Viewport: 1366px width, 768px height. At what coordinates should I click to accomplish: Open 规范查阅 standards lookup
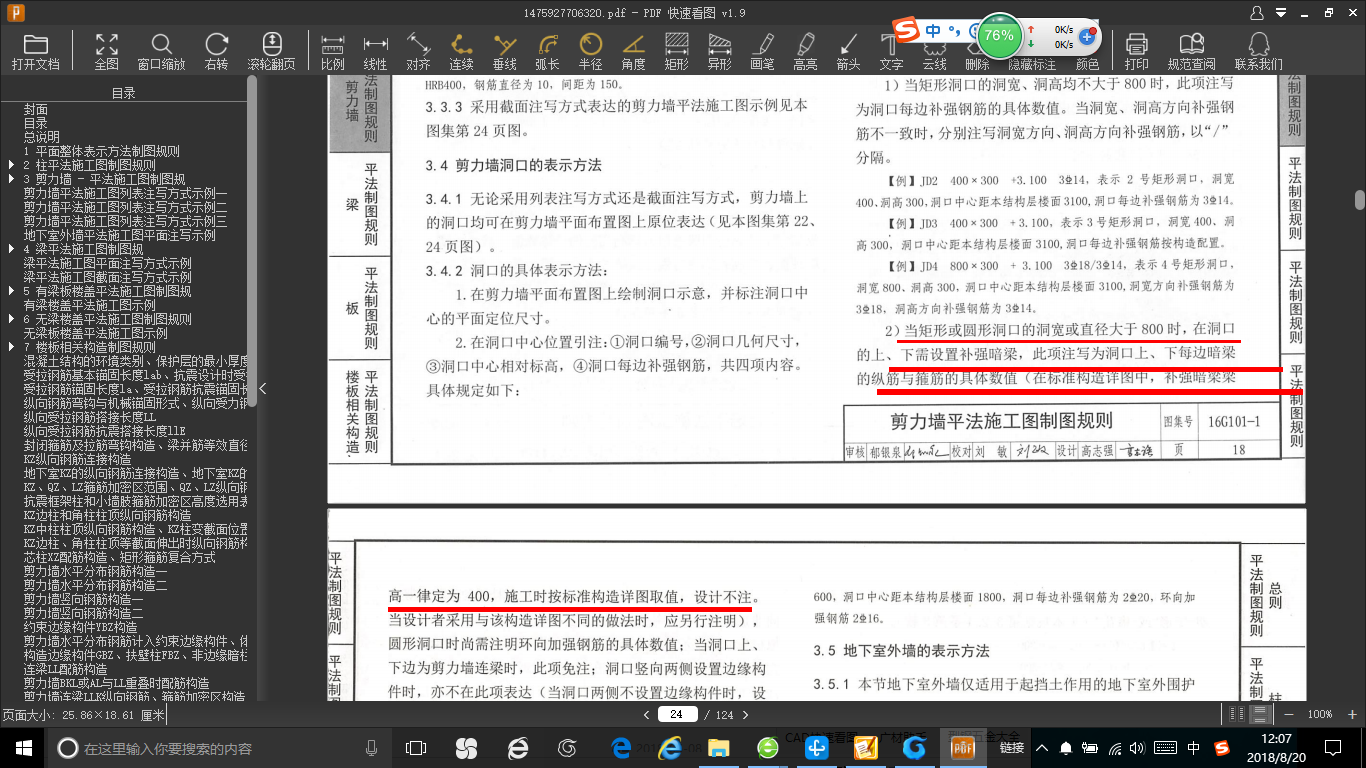coord(1191,51)
